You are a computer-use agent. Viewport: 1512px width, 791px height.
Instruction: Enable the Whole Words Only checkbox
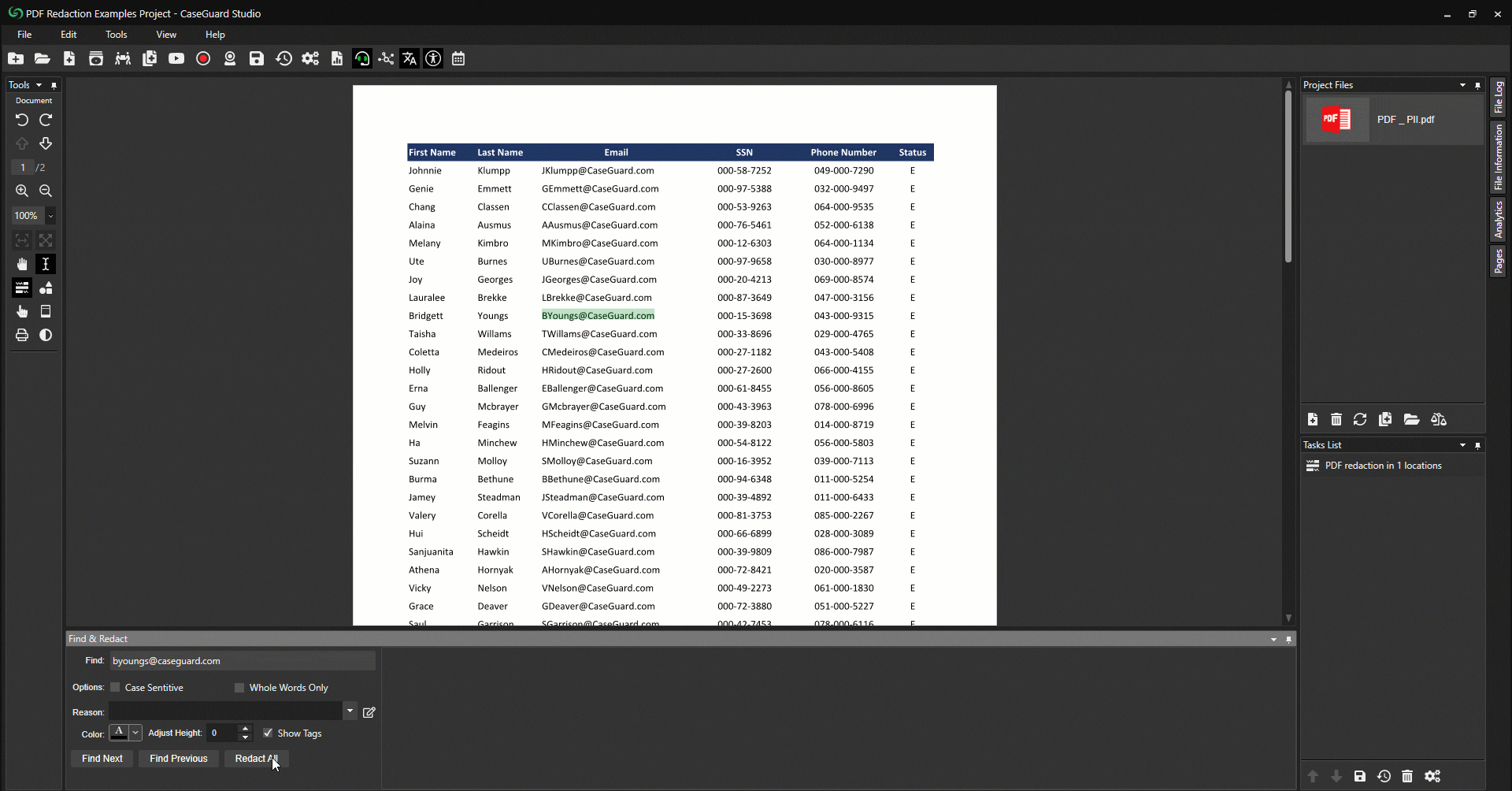tap(239, 687)
